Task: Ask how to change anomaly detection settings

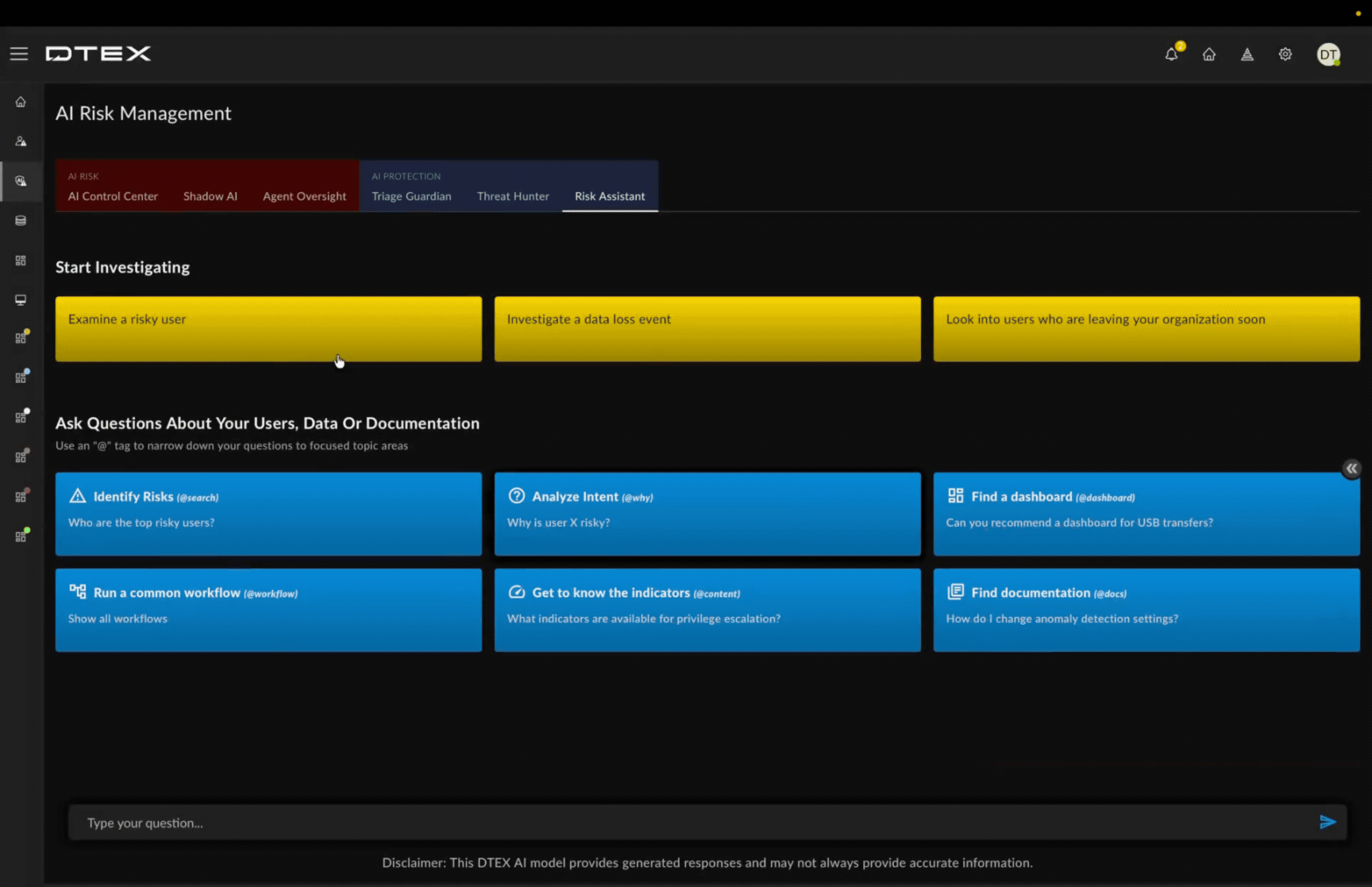Action: (x=1147, y=610)
